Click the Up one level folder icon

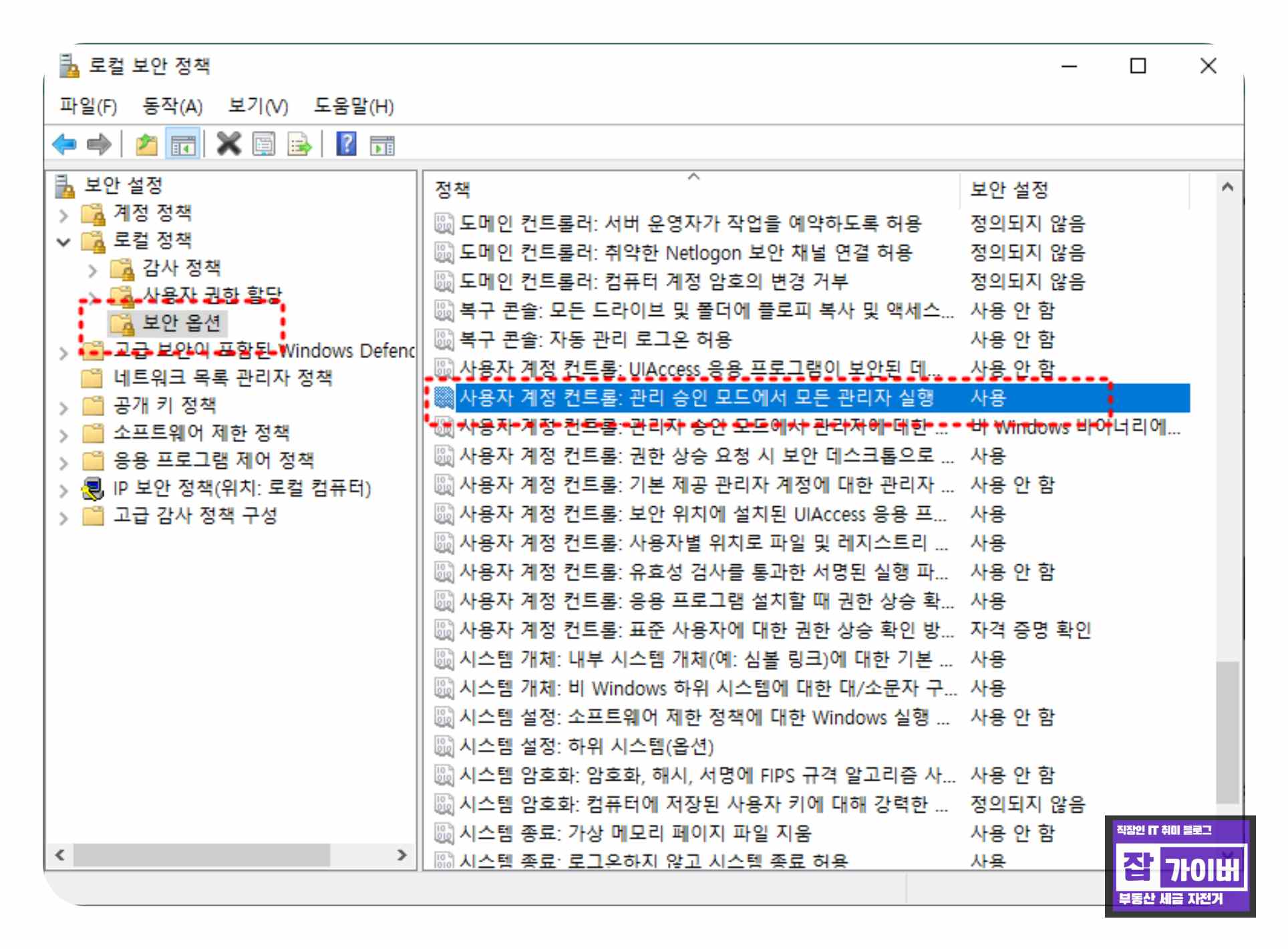[x=146, y=144]
